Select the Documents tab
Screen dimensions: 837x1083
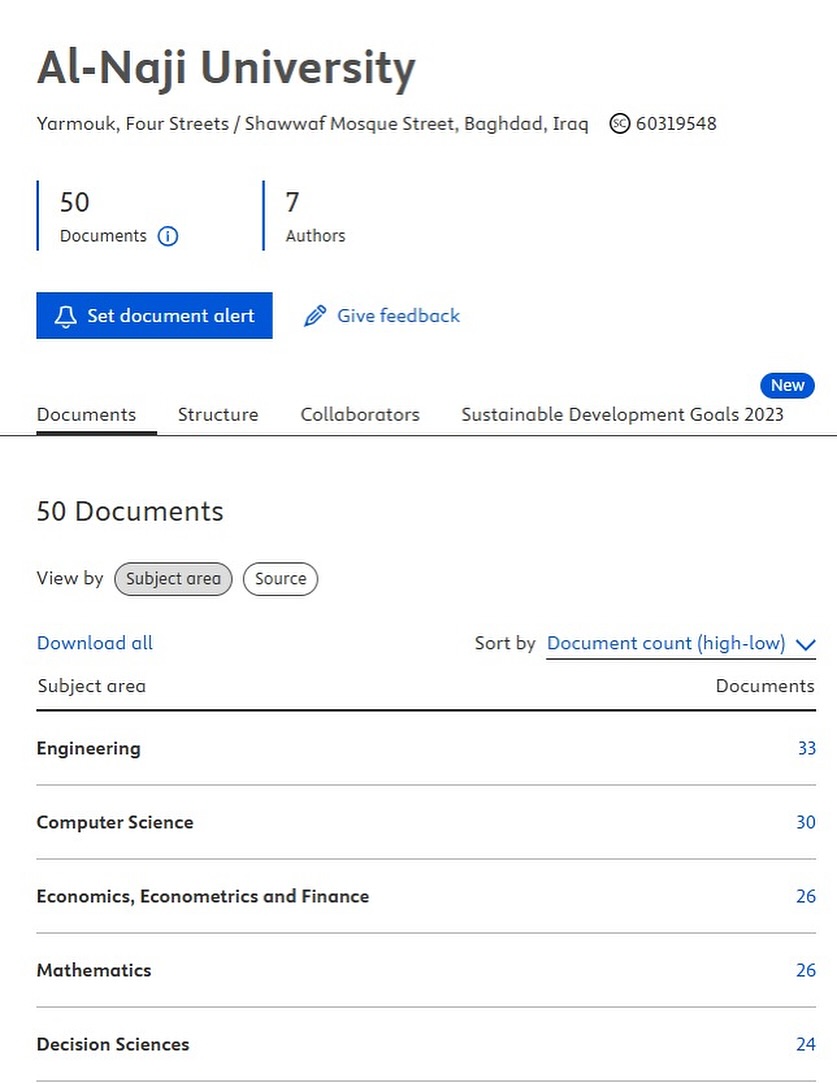86,414
